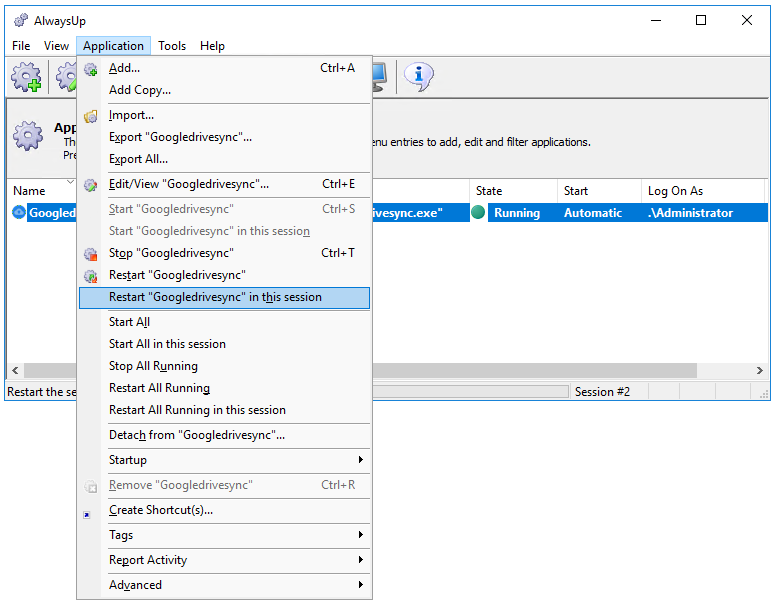Choose Start All menu entry
Image resolution: width=775 pixels, height=603 pixels.
(224, 322)
